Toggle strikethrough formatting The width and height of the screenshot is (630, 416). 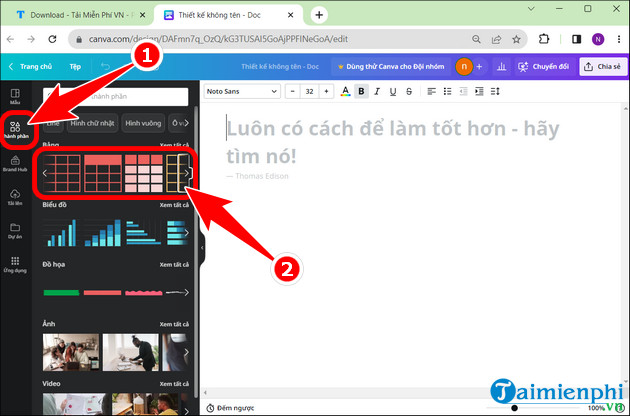tap(409, 92)
